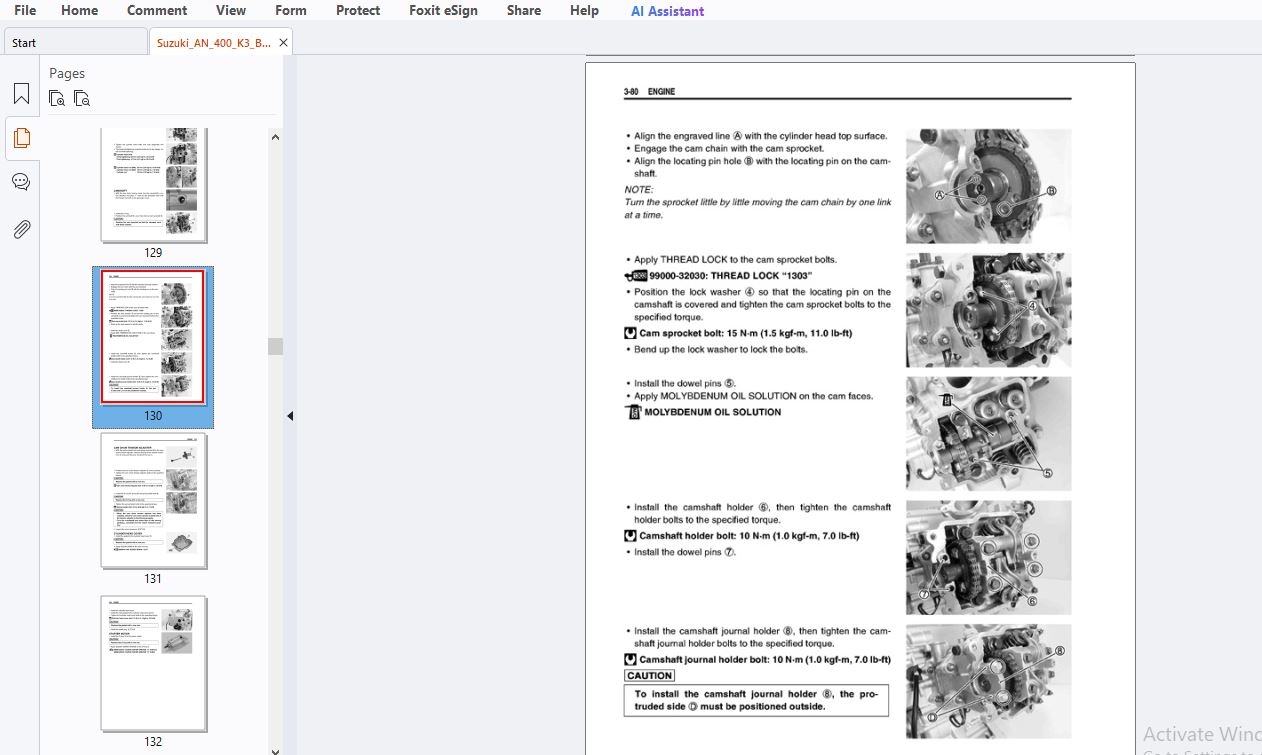
Task: Click the camshaft journal holder photo
Action: click(988, 682)
